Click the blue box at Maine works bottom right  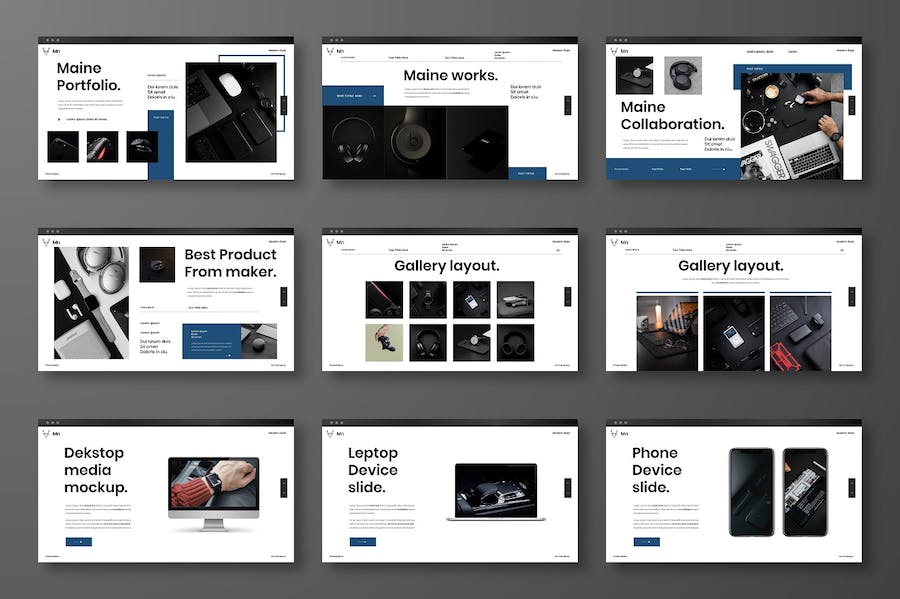[527, 173]
